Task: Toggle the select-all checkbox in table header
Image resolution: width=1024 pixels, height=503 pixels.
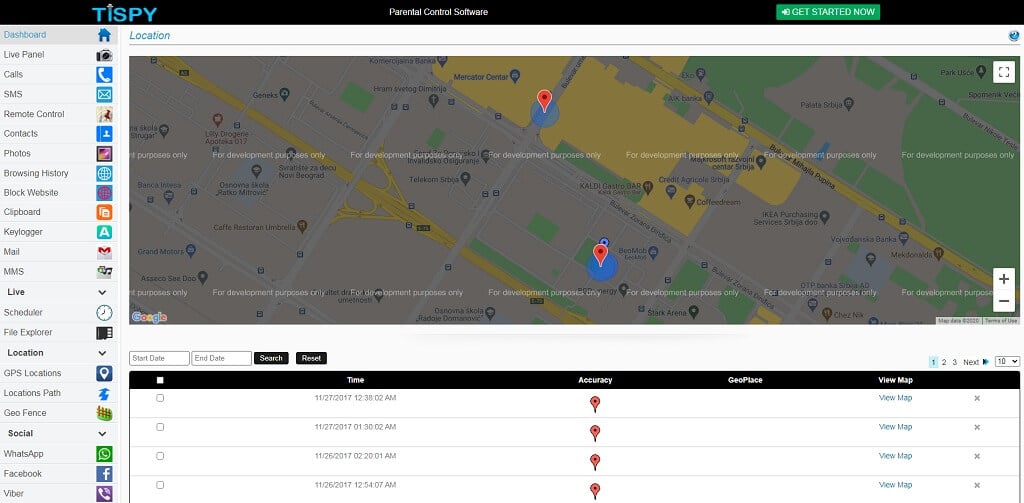Action: tap(160, 380)
